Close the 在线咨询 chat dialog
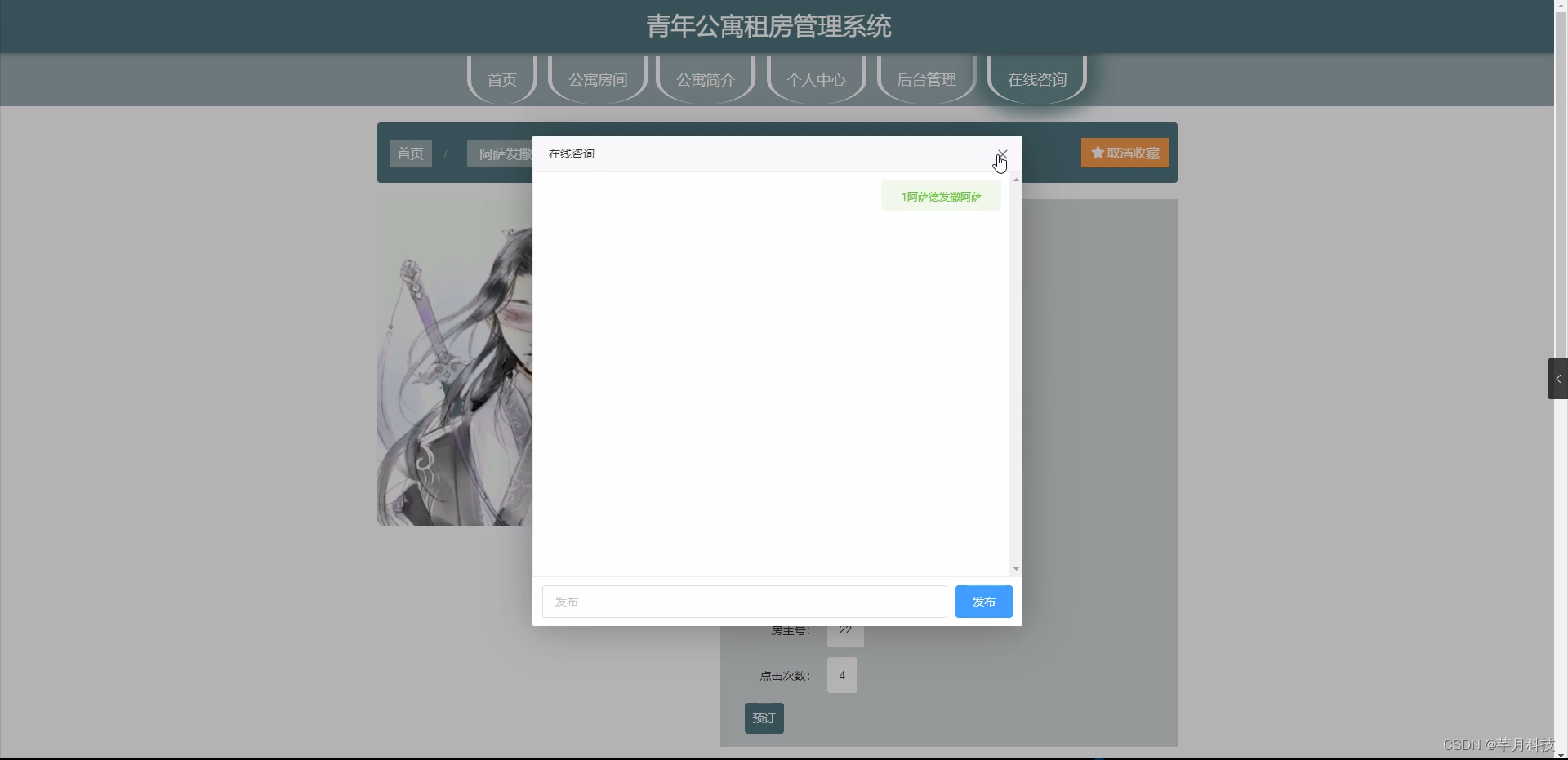The width and height of the screenshot is (1568, 760). point(1002,154)
